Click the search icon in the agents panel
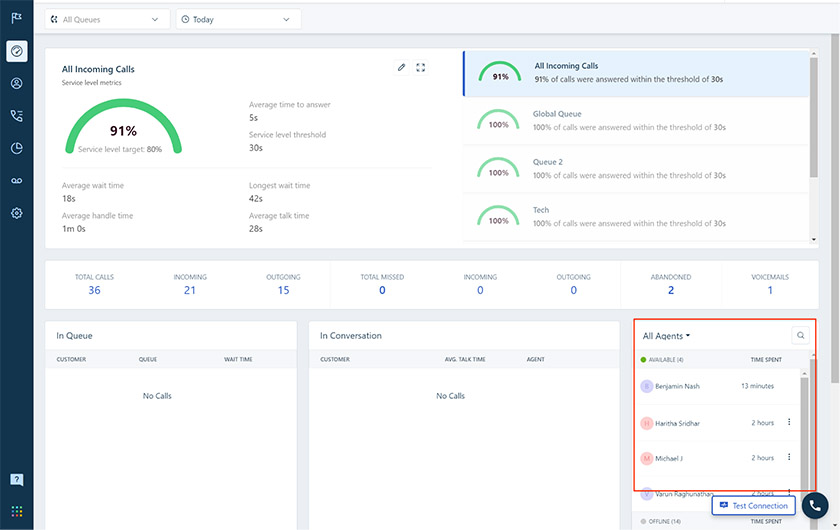Viewport: 840px width, 530px height. pos(800,335)
